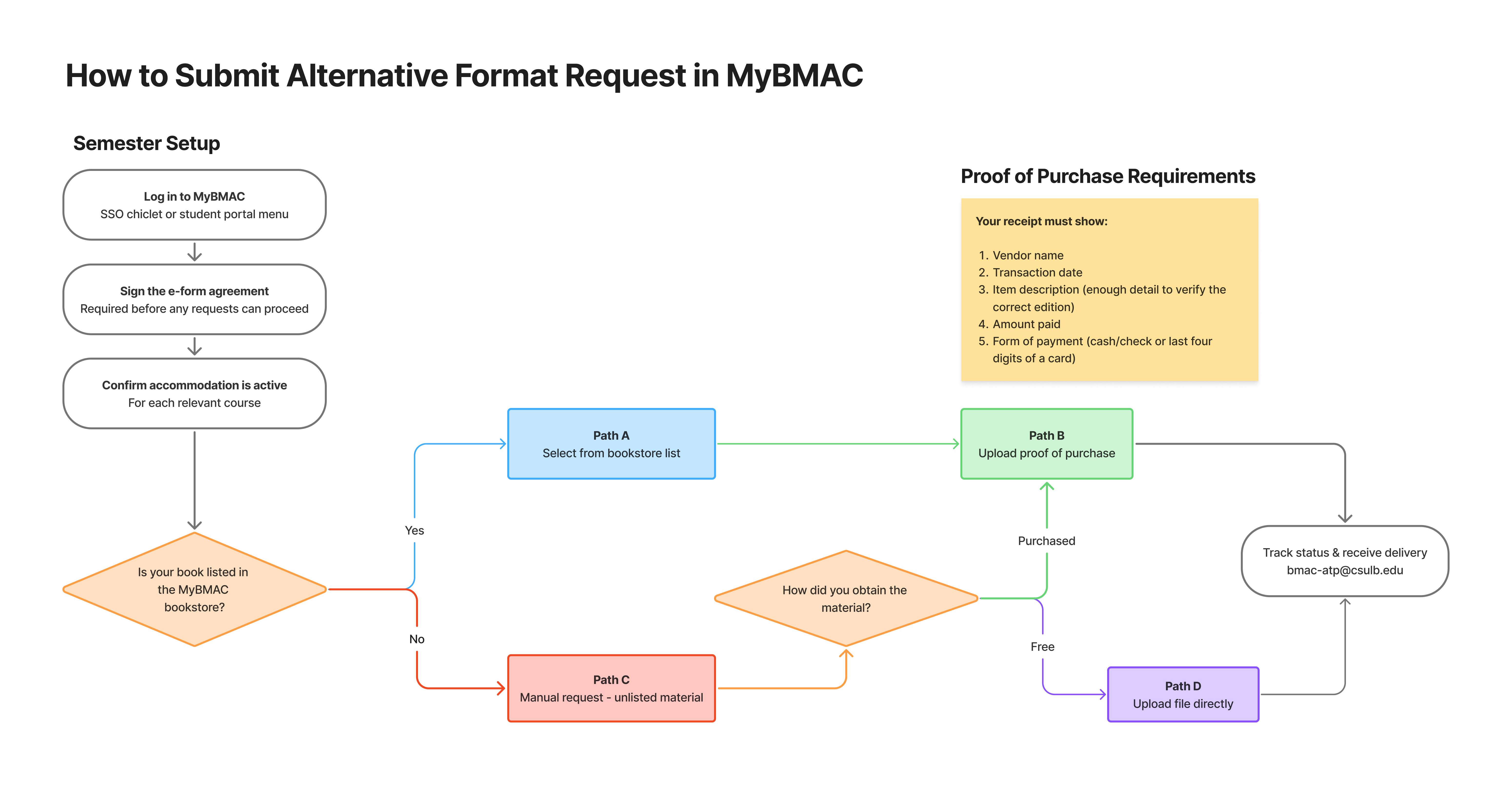Click "Required before any requests can proceed" text
Screen dimensions: 1512x785
194,309
